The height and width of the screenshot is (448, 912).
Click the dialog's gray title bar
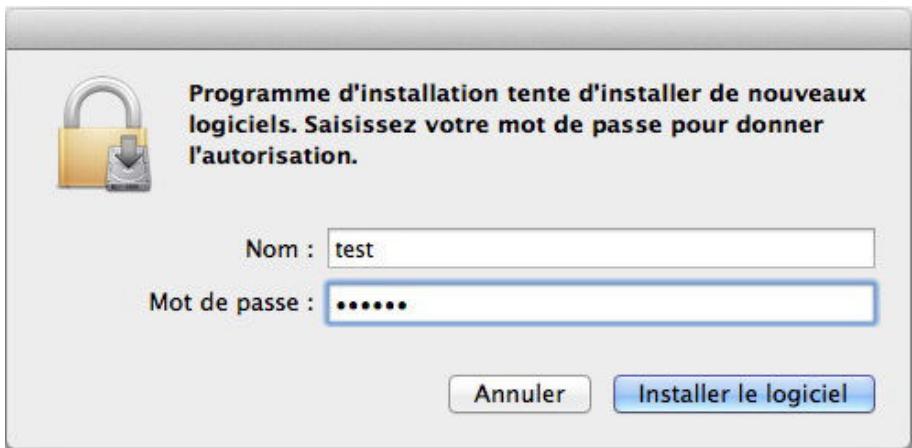pos(456,27)
